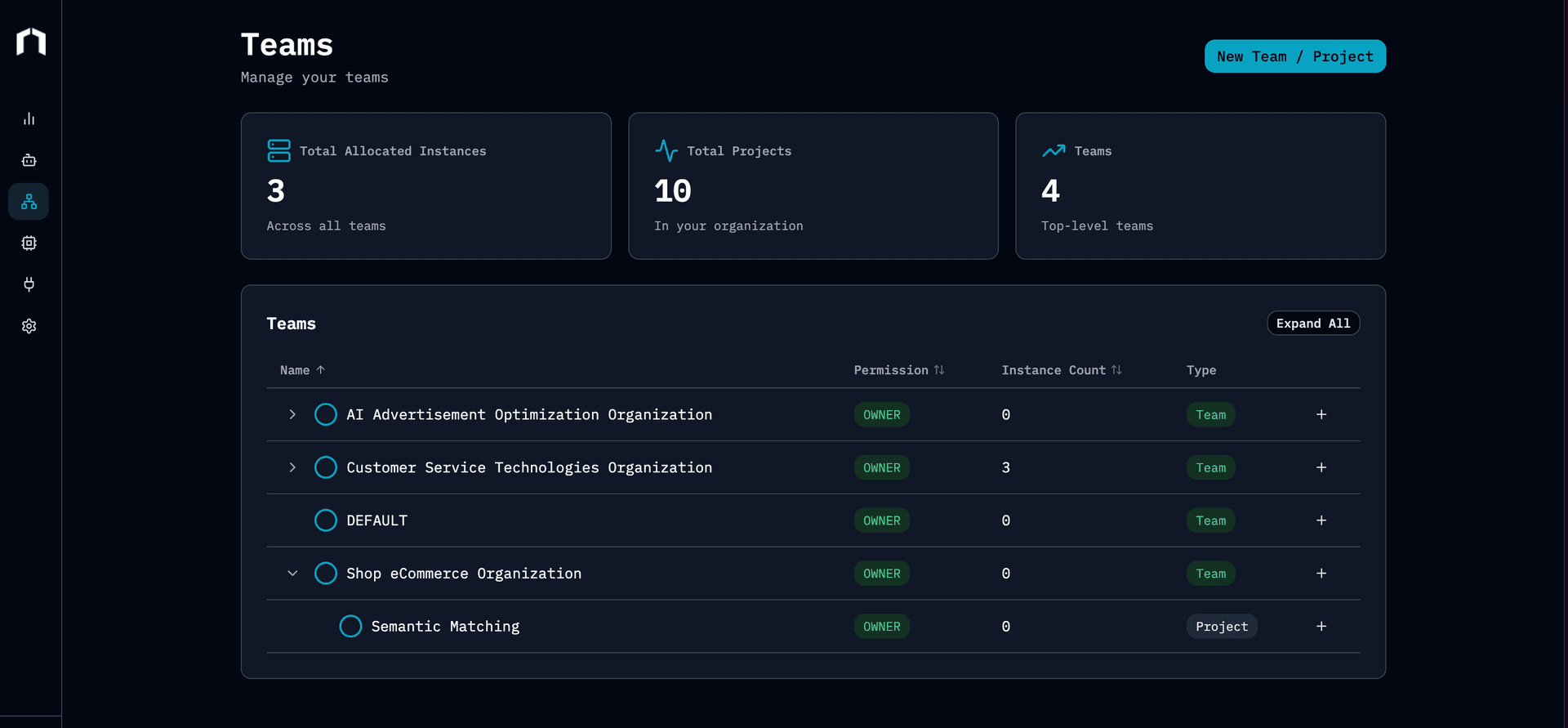The height and width of the screenshot is (728, 1568).
Task: Click plus icon in the DEFAULT row
Action: point(1321,520)
